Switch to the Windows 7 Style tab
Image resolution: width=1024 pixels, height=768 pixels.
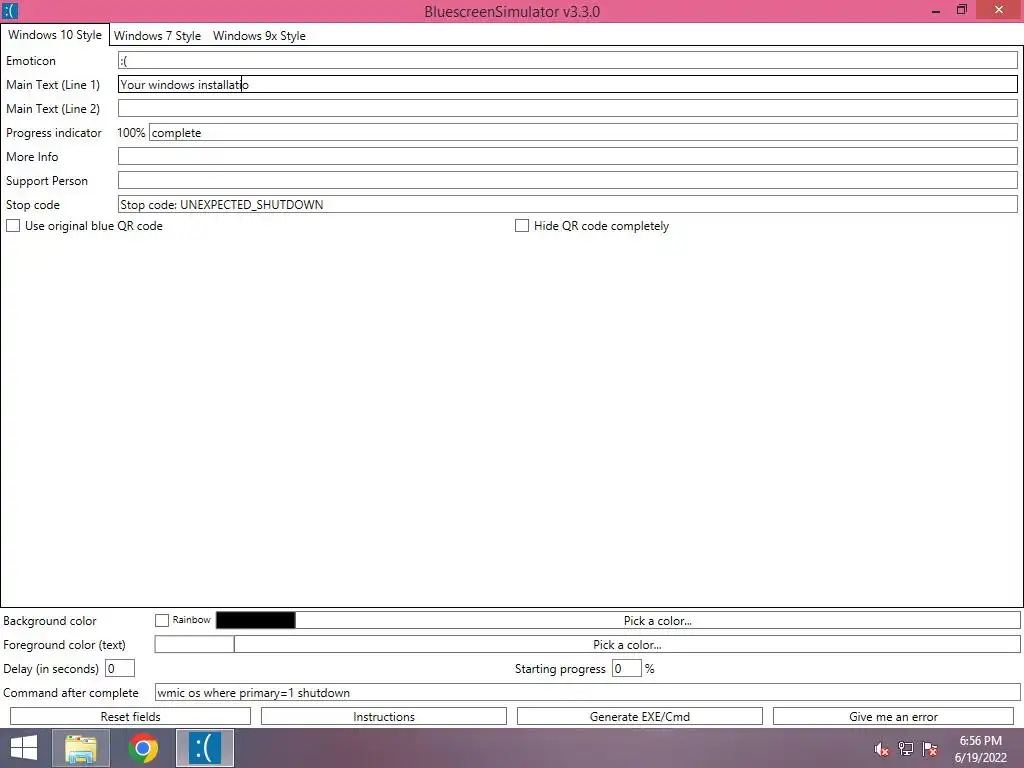point(157,36)
